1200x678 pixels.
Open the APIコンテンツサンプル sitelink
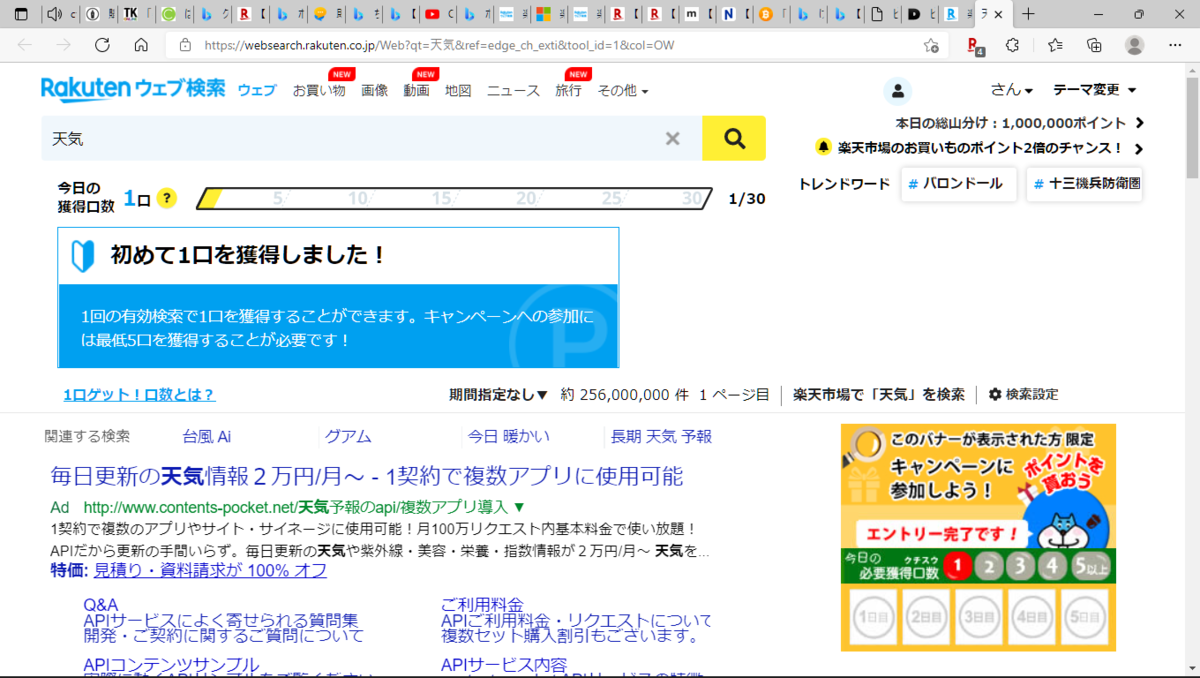coord(171,665)
